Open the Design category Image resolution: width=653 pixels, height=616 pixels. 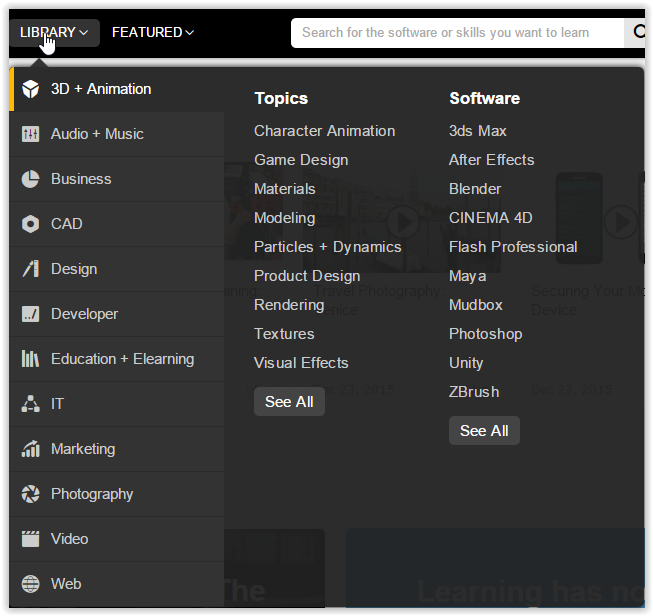pos(117,269)
